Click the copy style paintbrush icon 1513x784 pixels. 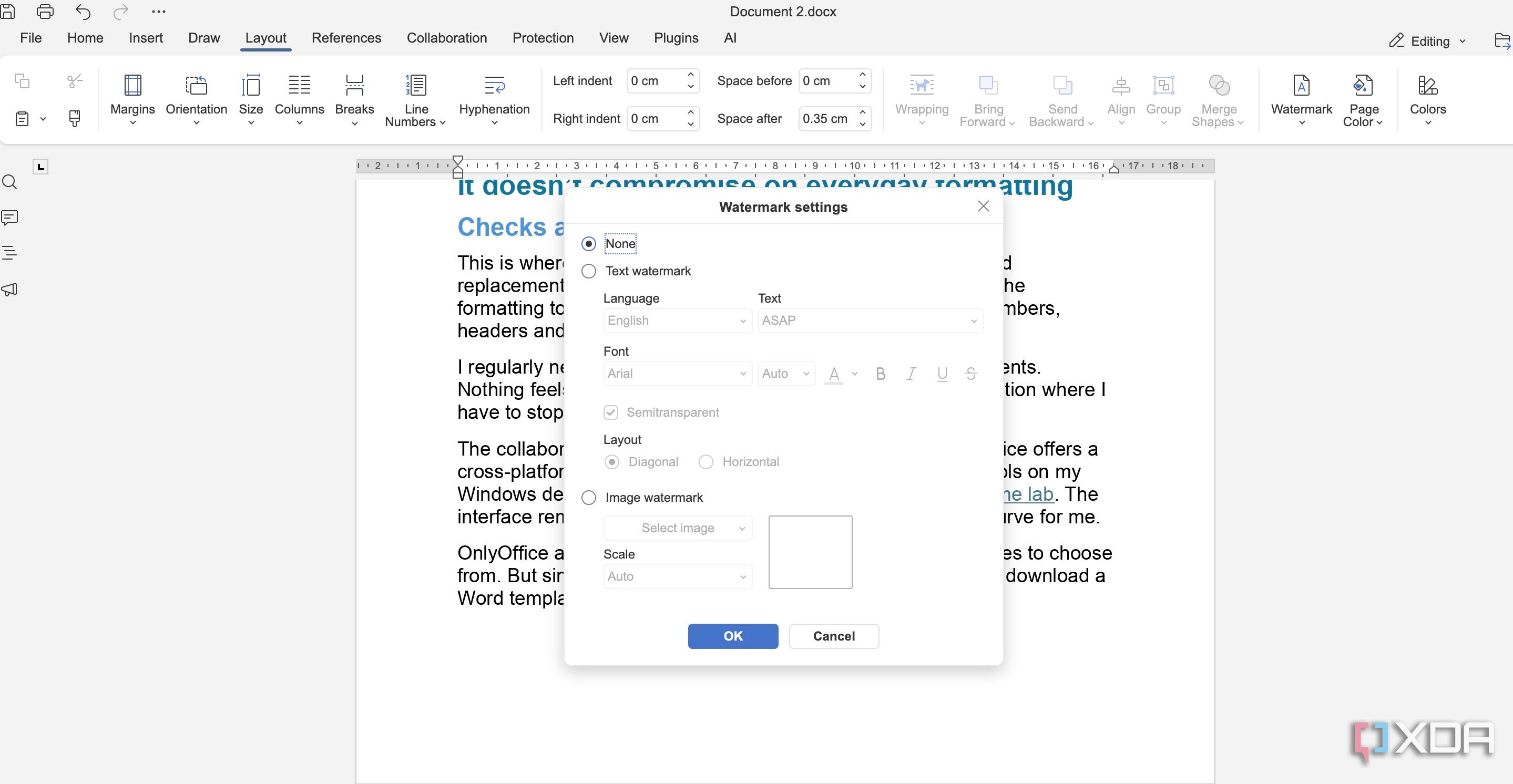(75, 119)
